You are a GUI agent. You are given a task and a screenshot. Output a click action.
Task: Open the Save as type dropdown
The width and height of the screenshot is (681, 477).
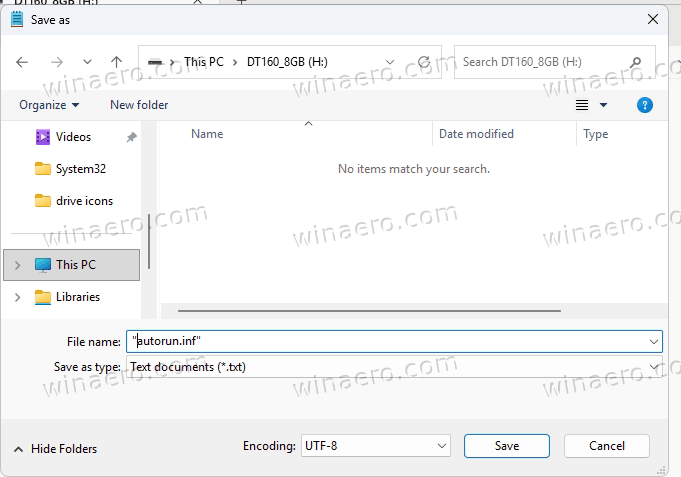(394, 367)
